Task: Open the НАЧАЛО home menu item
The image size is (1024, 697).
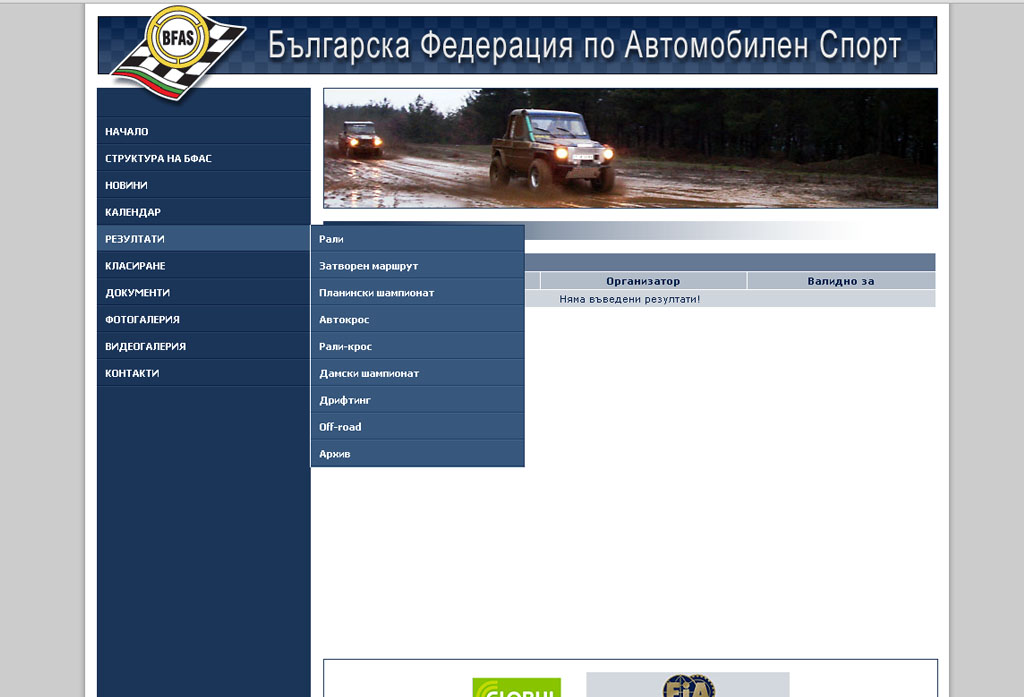Action: (127, 132)
